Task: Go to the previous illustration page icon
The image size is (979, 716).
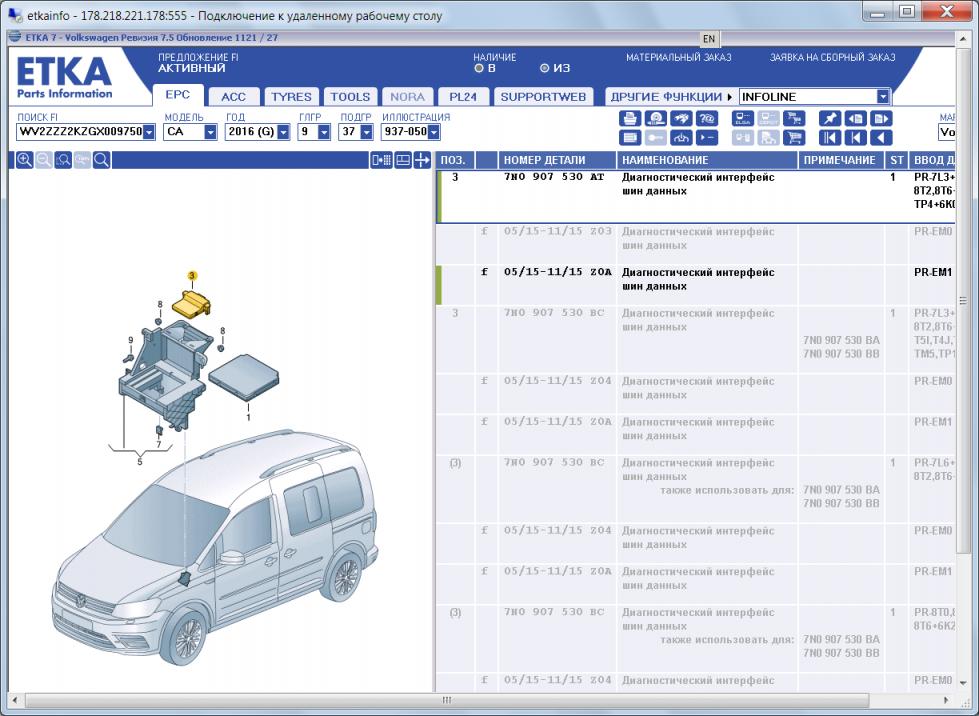Action: pos(855,119)
